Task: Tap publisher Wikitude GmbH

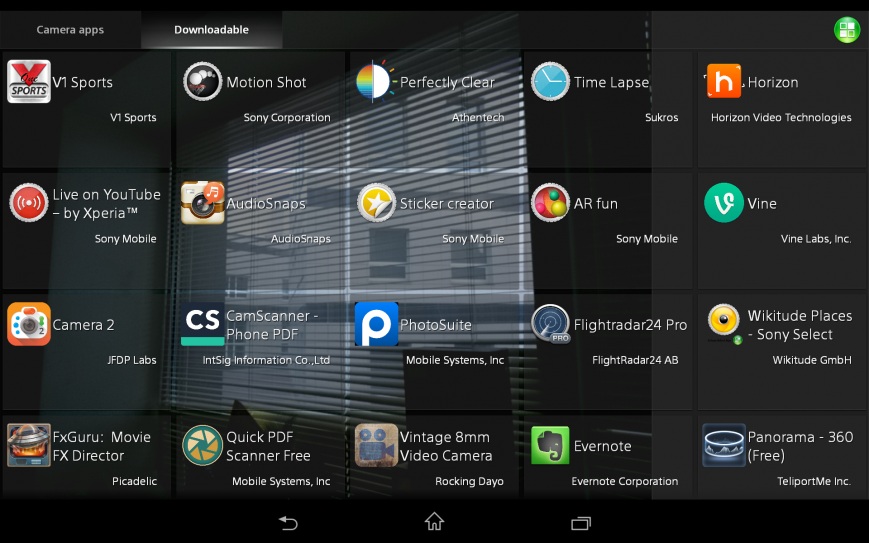Action: coord(812,360)
